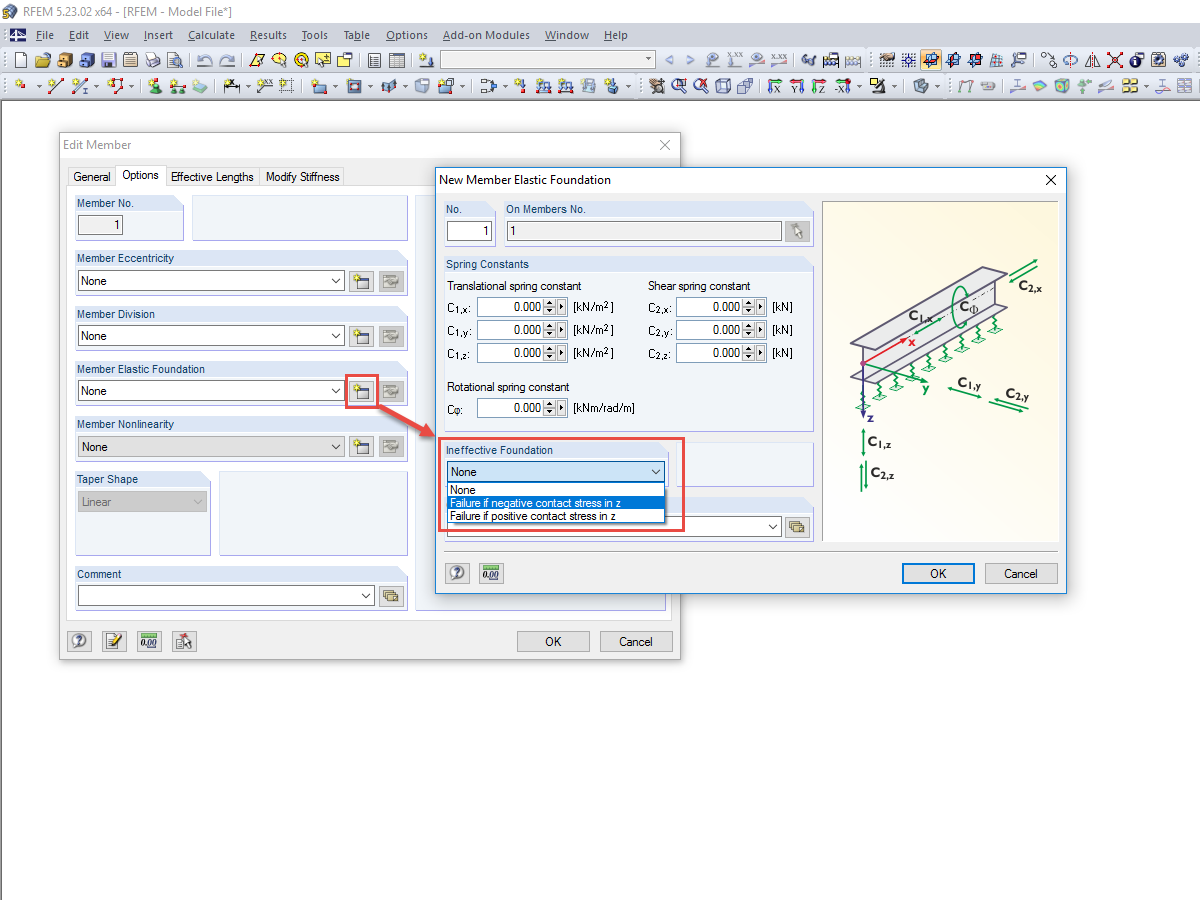The image size is (1200, 900).
Task: Click Cancel in Edit Member dialog
Action: 636,641
